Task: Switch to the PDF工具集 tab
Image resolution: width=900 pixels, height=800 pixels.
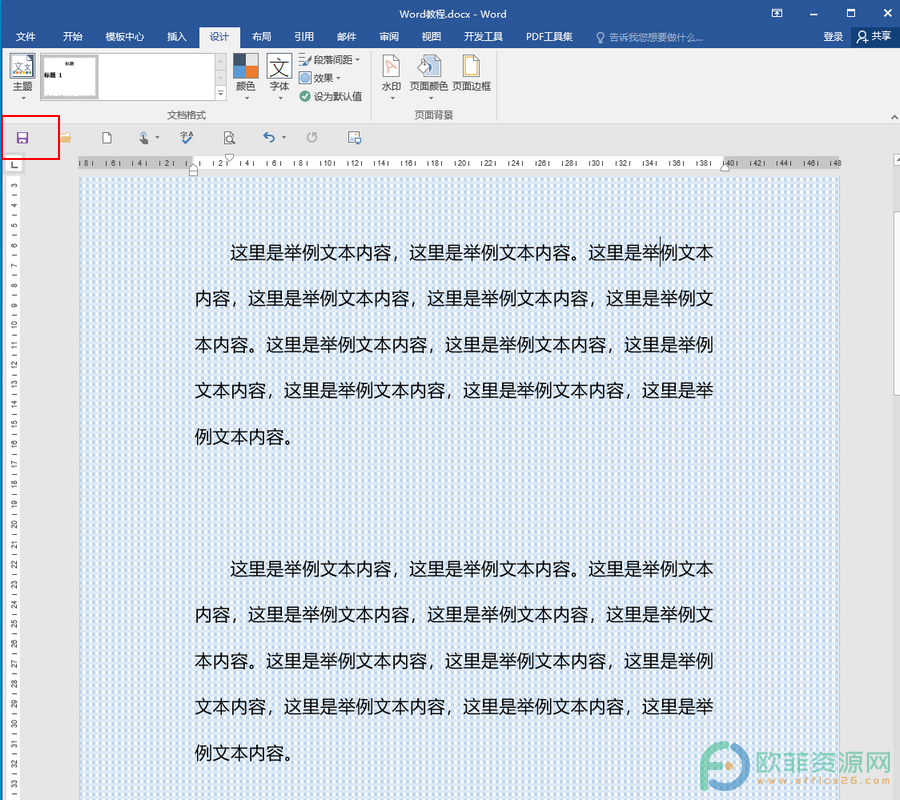Action: 549,37
